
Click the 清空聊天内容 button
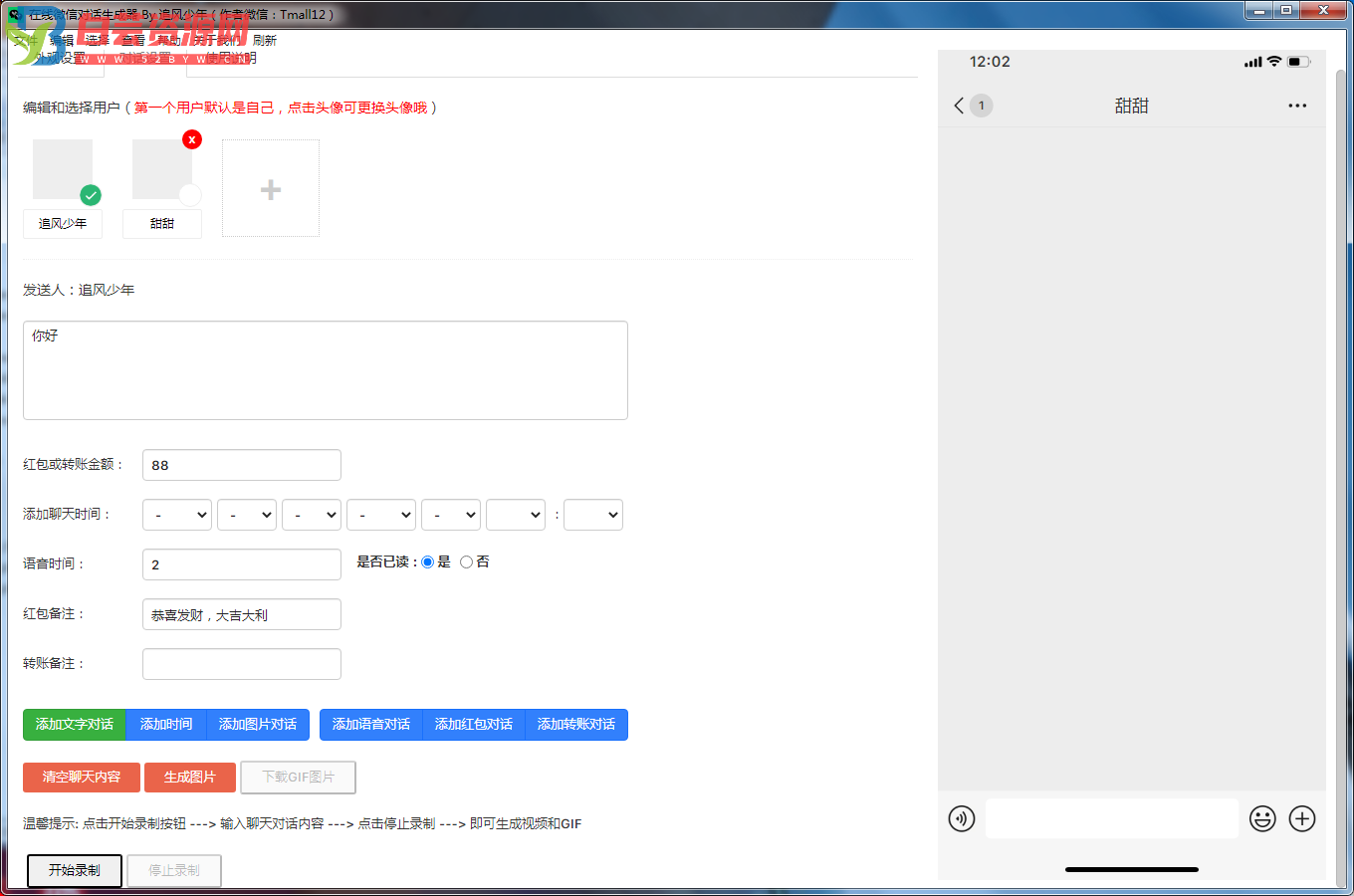click(82, 778)
